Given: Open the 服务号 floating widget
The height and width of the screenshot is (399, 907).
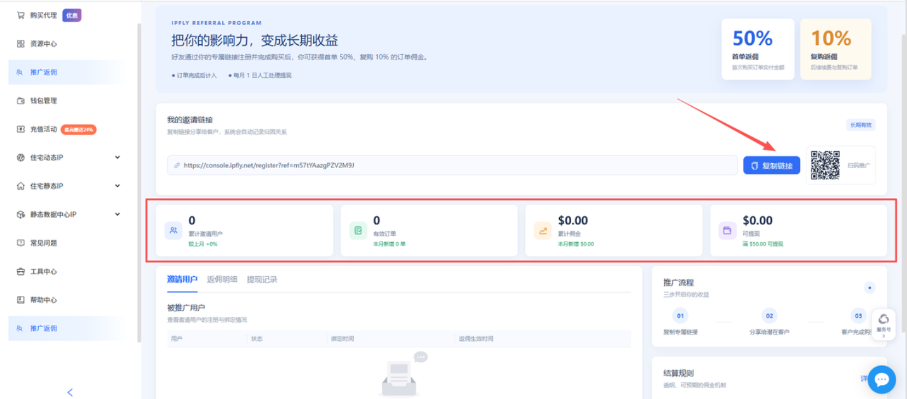Looking at the screenshot, I should [883, 324].
